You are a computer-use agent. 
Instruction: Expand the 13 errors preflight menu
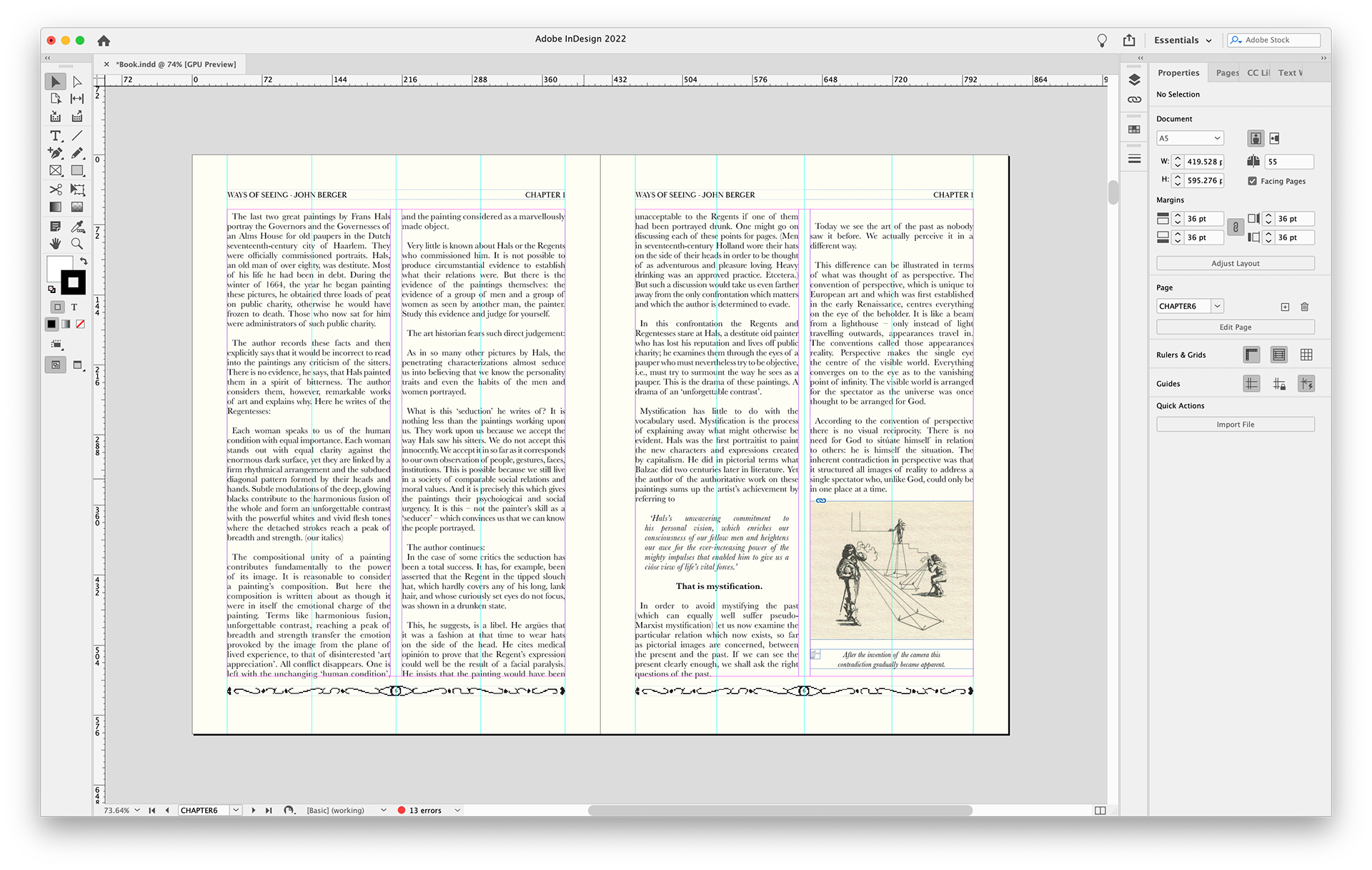pos(457,810)
